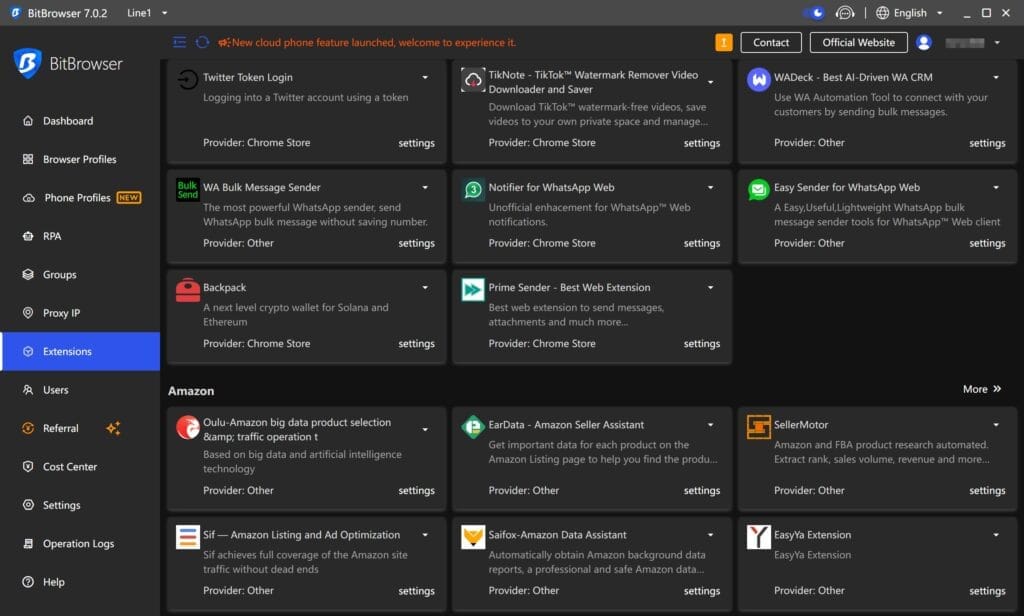
Task: Click the WA Bulk Message Sender icon
Action: (x=188, y=189)
